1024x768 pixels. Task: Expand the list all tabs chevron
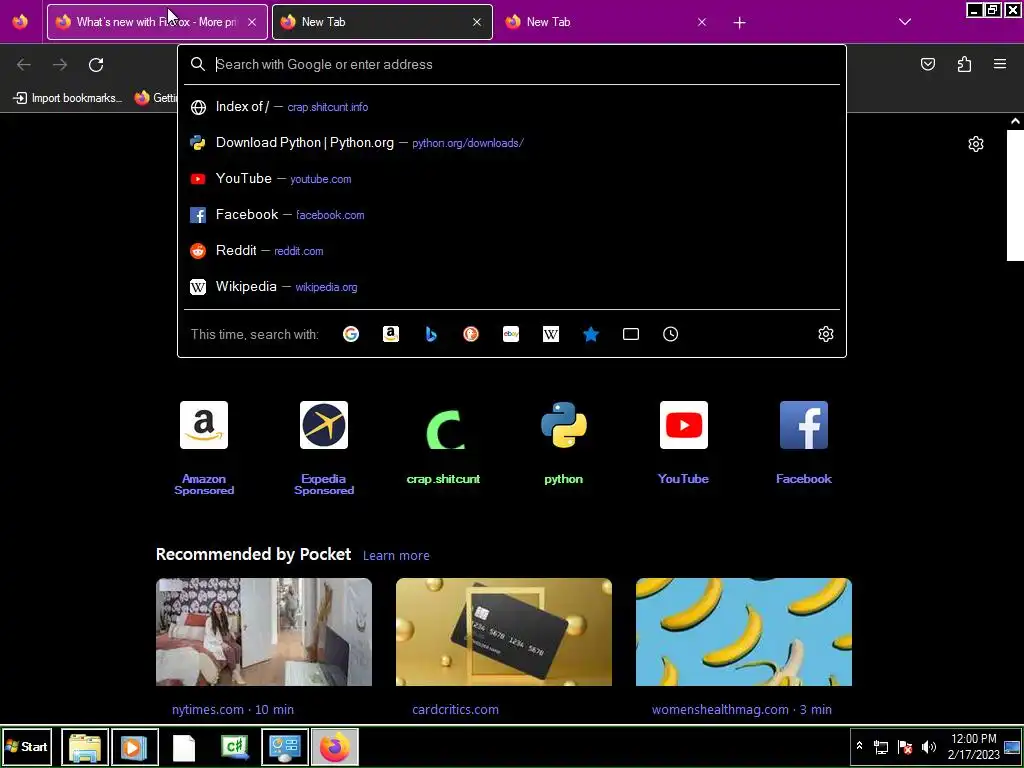tap(904, 22)
